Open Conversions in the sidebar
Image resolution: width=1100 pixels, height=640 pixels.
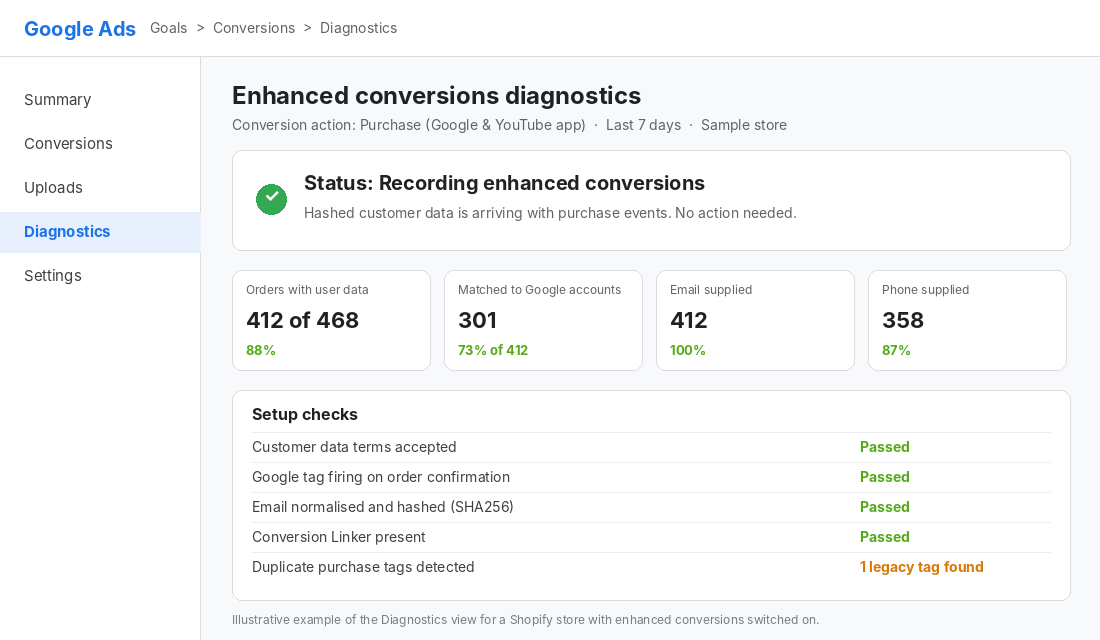pyautogui.click(x=100, y=144)
